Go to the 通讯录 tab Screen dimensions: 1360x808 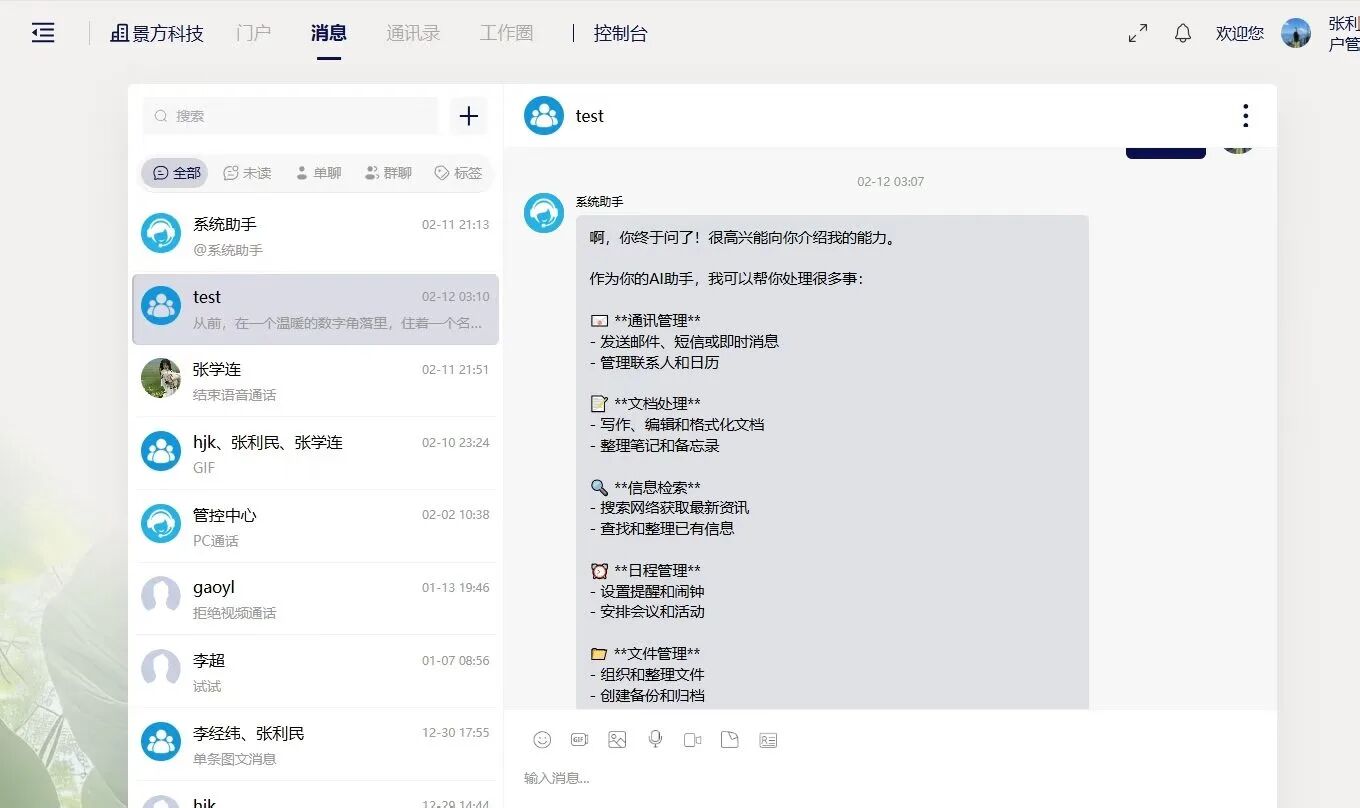coord(413,33)
